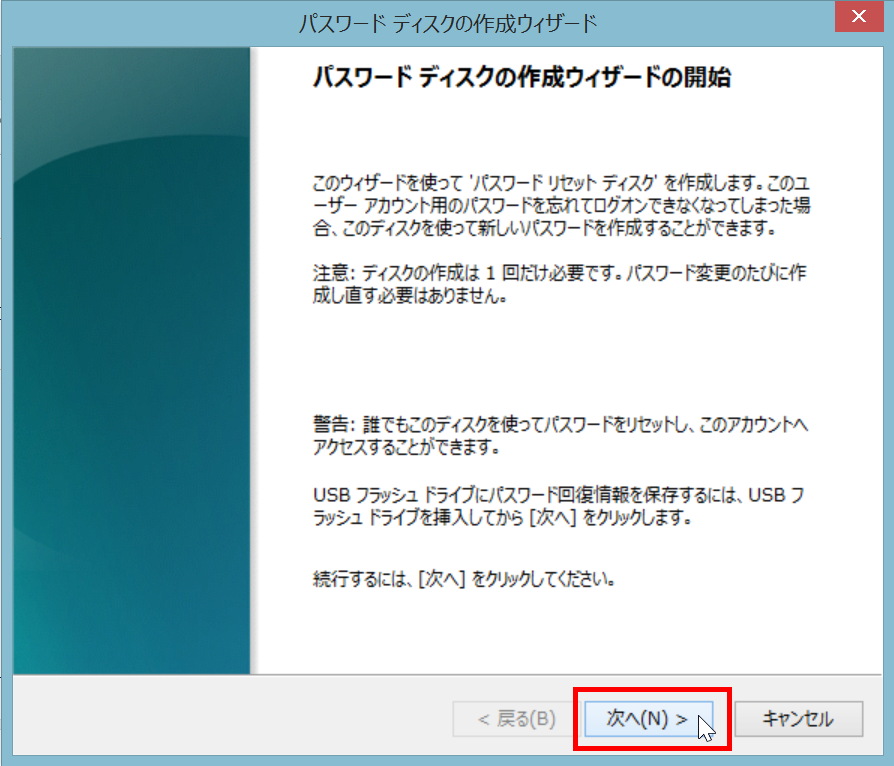Click the paragraph starting with 注意: ディスクの作成は

pyautogui.click(x=559, y=283)
